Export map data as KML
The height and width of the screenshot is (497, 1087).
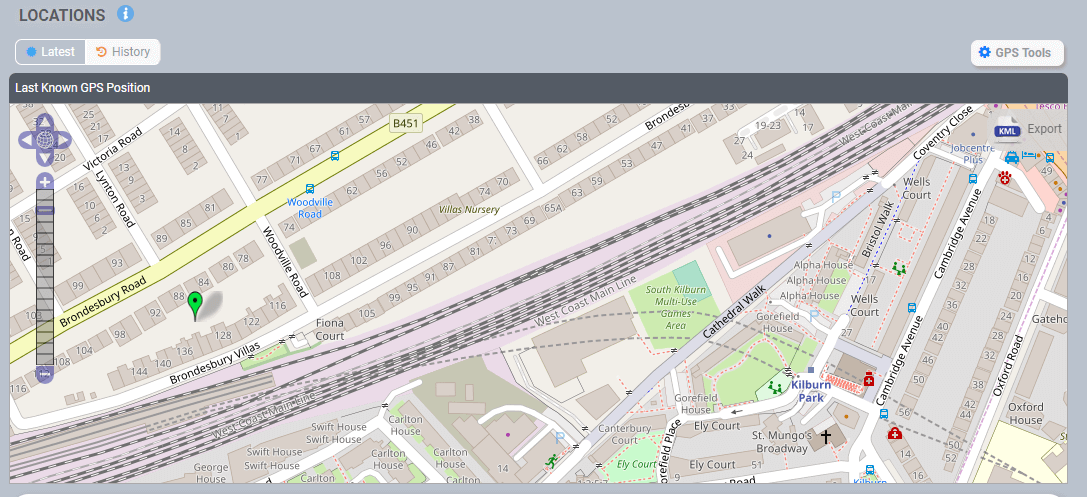coord(1028,129)
